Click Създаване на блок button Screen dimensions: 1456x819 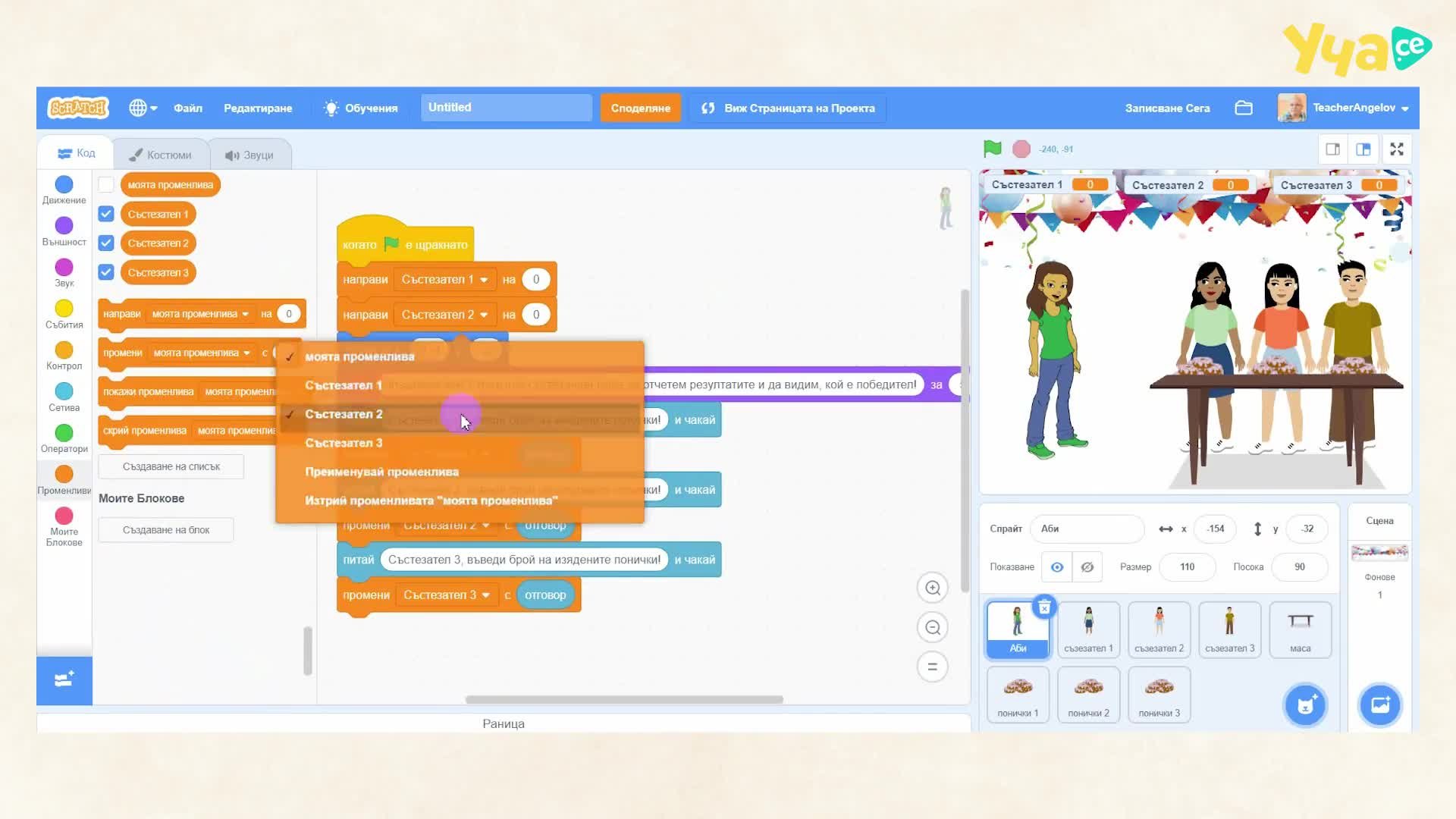[166, 530]
